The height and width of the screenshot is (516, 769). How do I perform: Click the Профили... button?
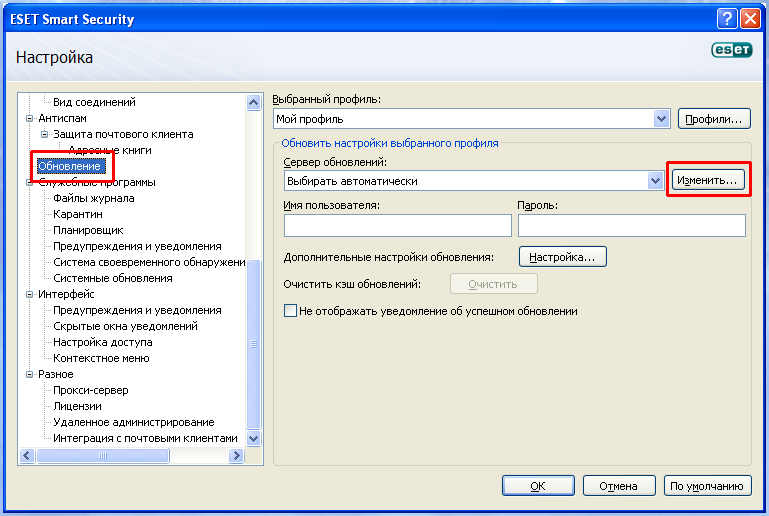pos(714,119)
